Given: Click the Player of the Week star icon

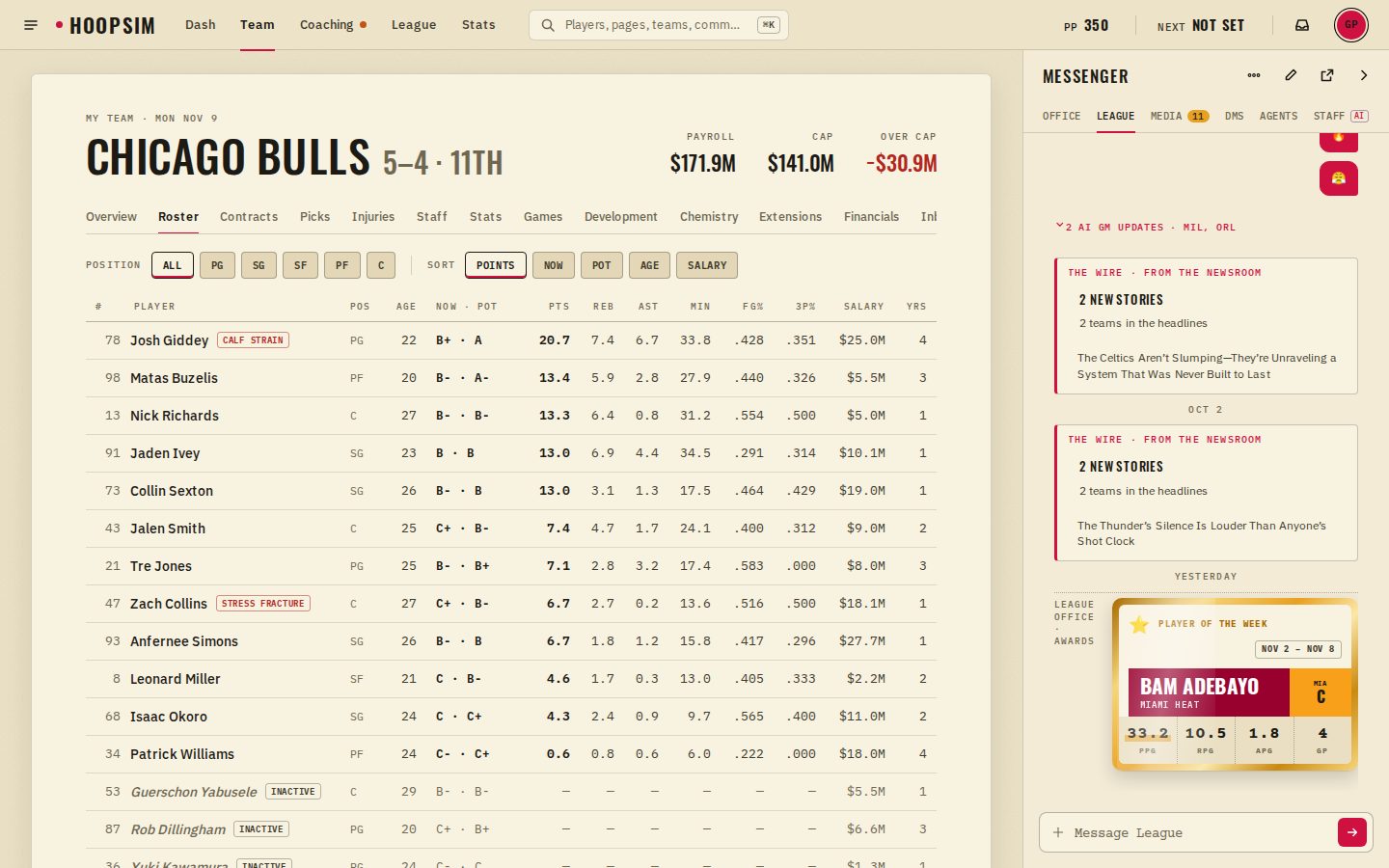Looking at the screenshot, I should [x=1139, y=625].
